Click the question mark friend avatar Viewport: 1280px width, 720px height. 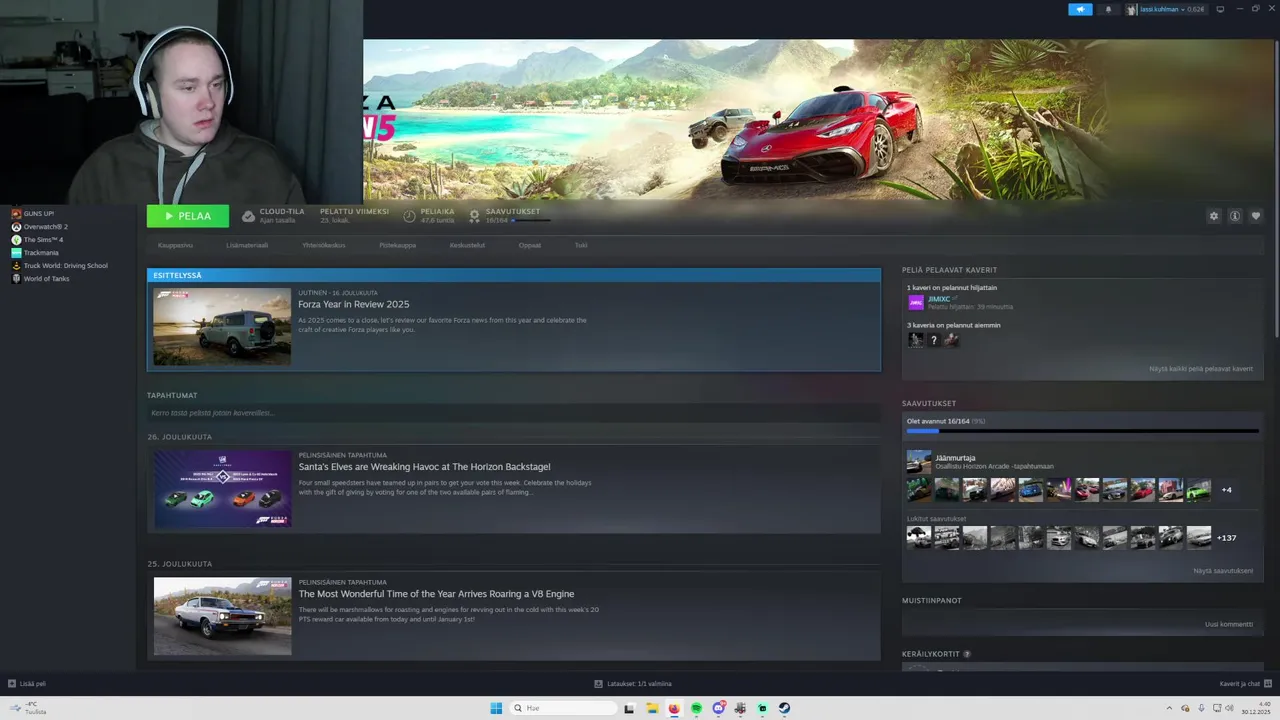pos(934,340)
